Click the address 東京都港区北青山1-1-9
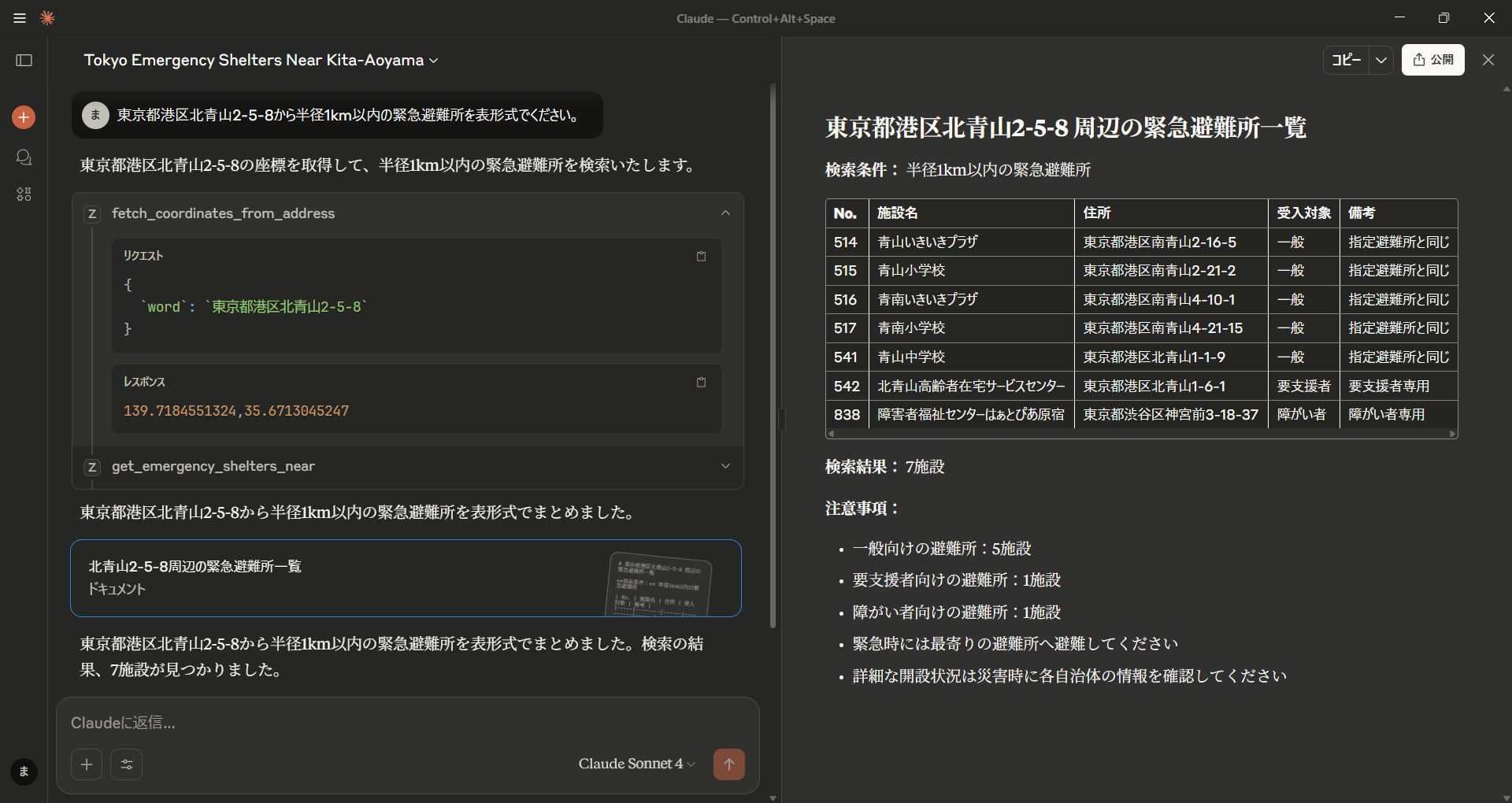This screenshot has height=803, width=1512. (1154, 357)
